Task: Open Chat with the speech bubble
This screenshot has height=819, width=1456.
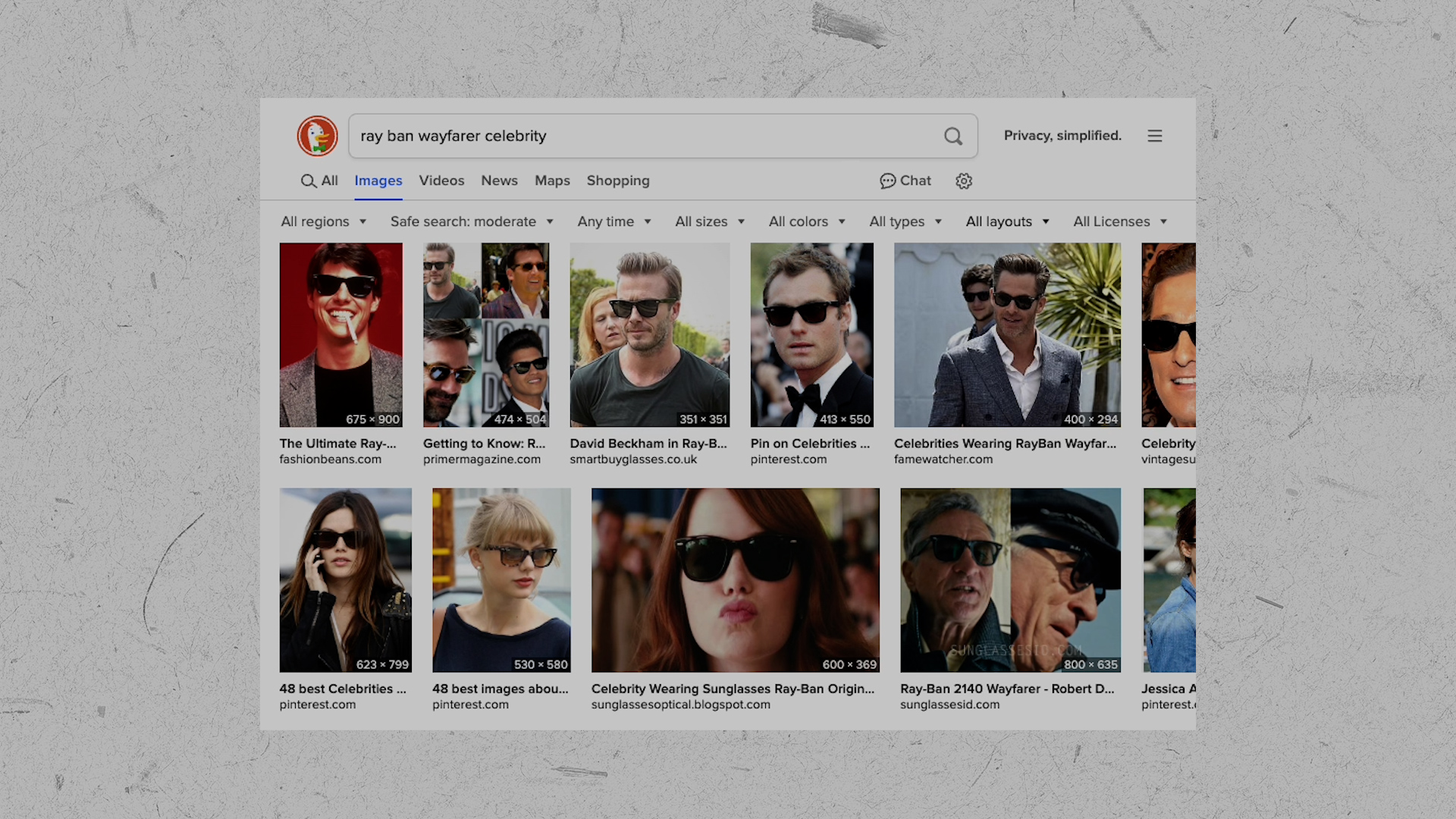Action: tap(905, 180)
